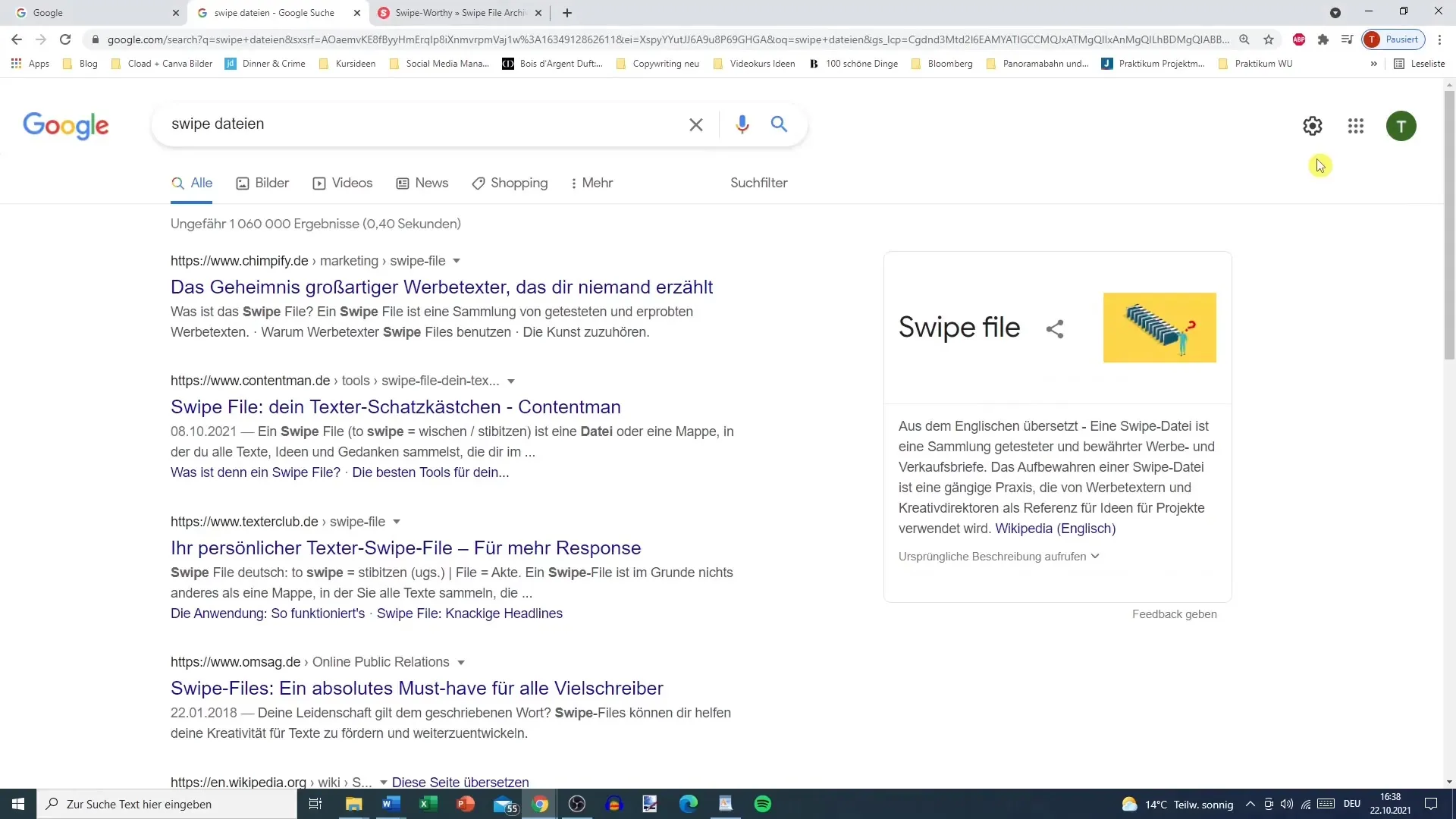
Task: Click the Swipe file knowledge panel thumbnail
Action: coord(1159,328)
